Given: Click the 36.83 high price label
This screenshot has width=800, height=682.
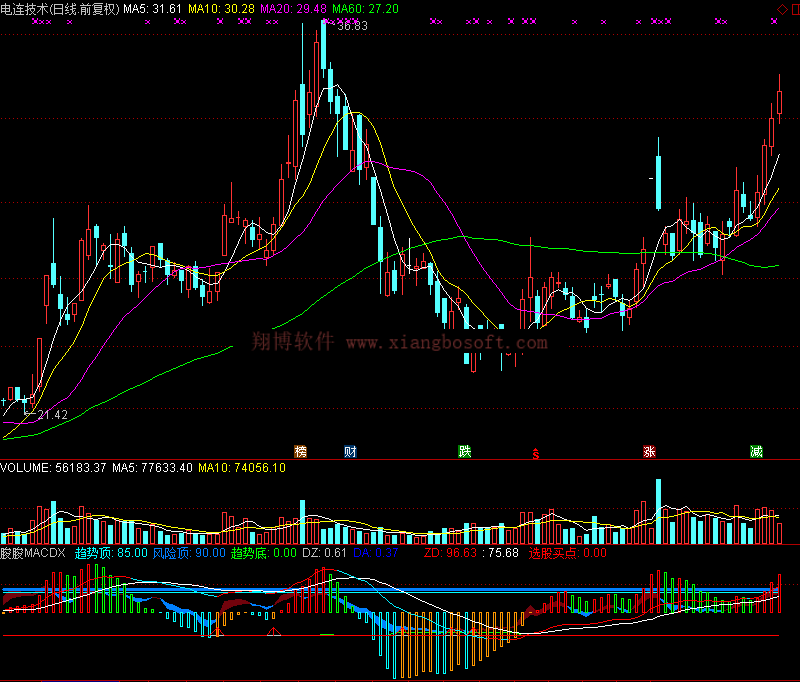Looking at the screenshot, I should pyautogui.click(x=353, y=27).
